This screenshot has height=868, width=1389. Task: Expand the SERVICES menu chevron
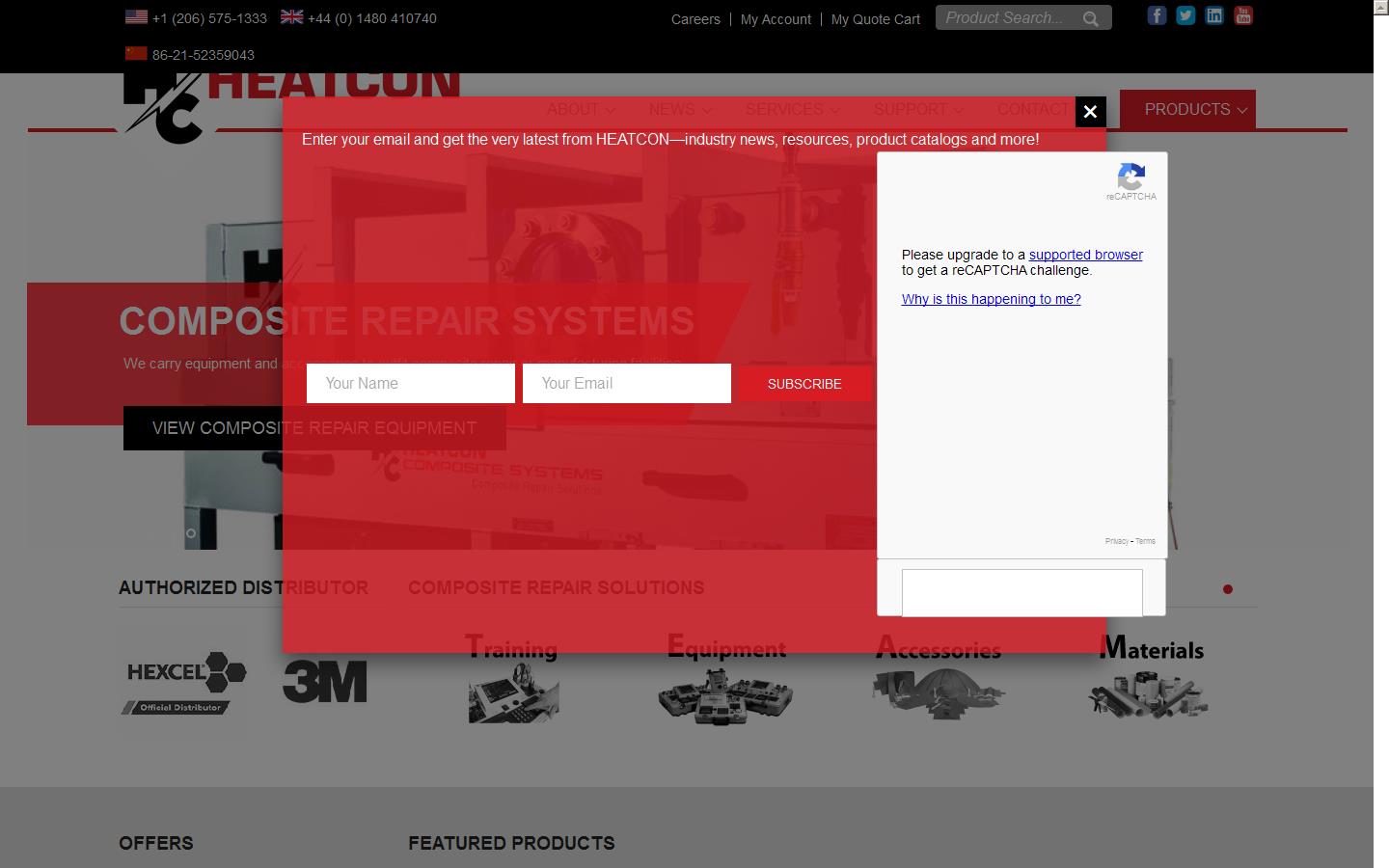(x=835, y=111)
